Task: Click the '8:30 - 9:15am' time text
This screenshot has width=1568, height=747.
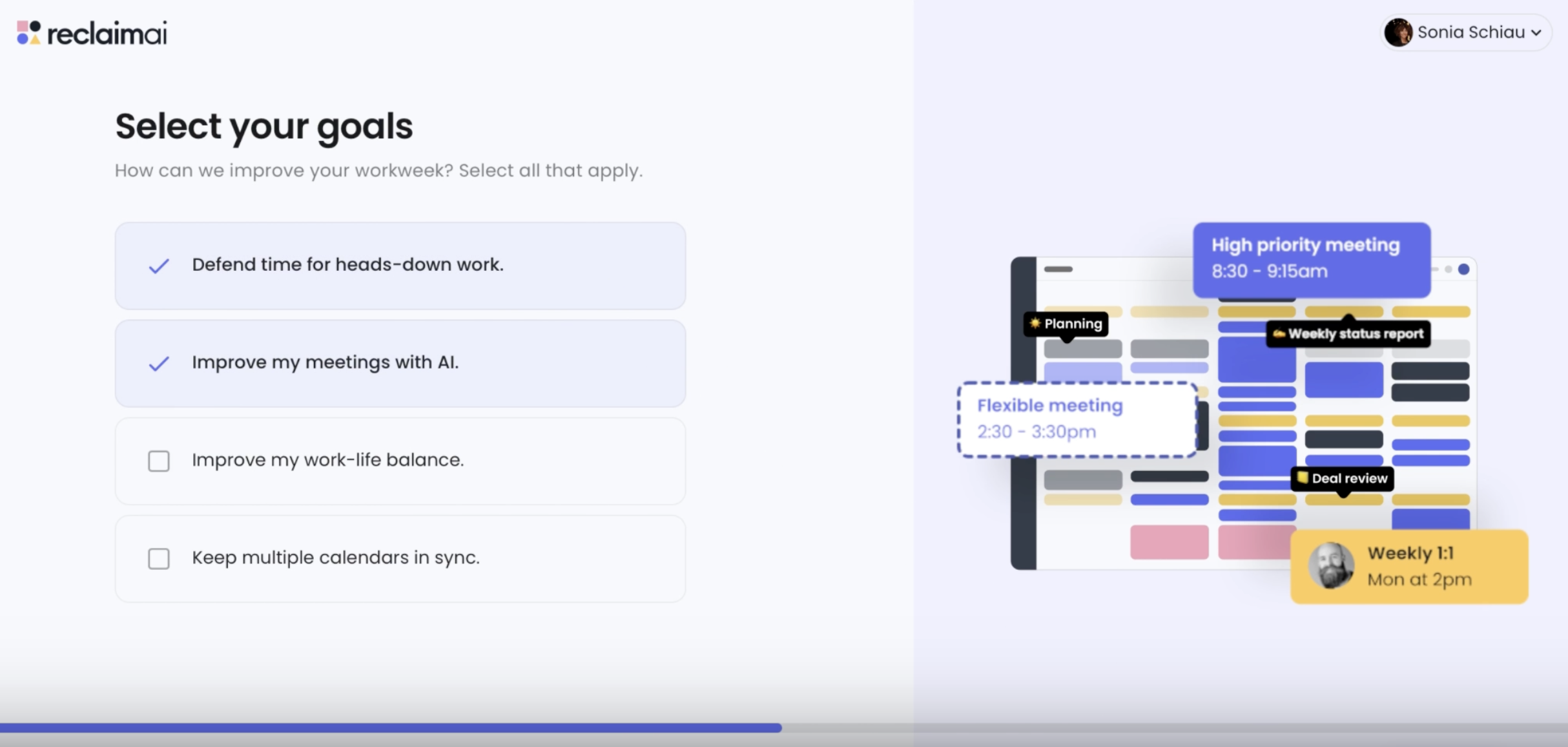Action: [1270, 271]
